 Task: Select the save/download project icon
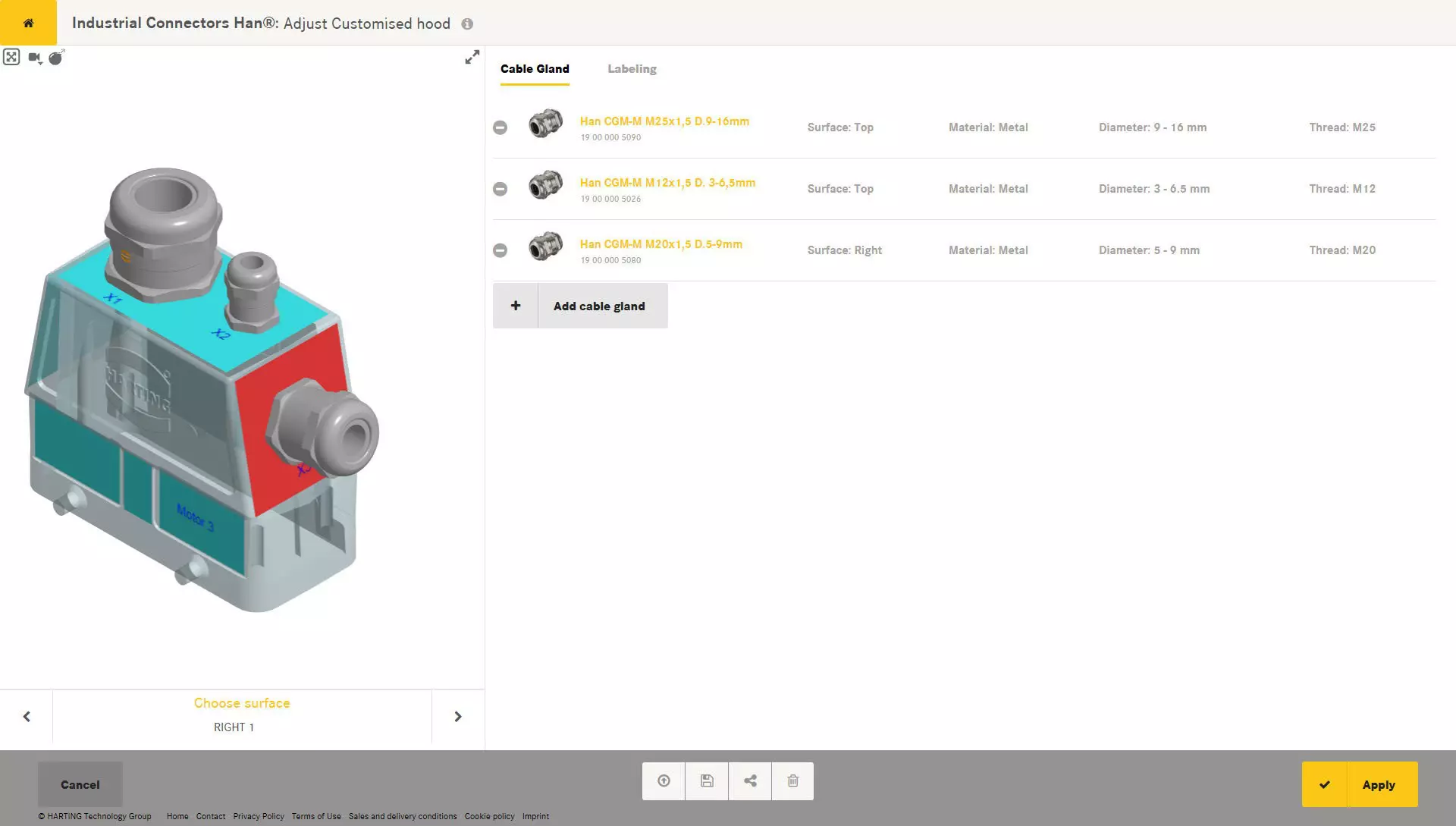tap(706, 781)
